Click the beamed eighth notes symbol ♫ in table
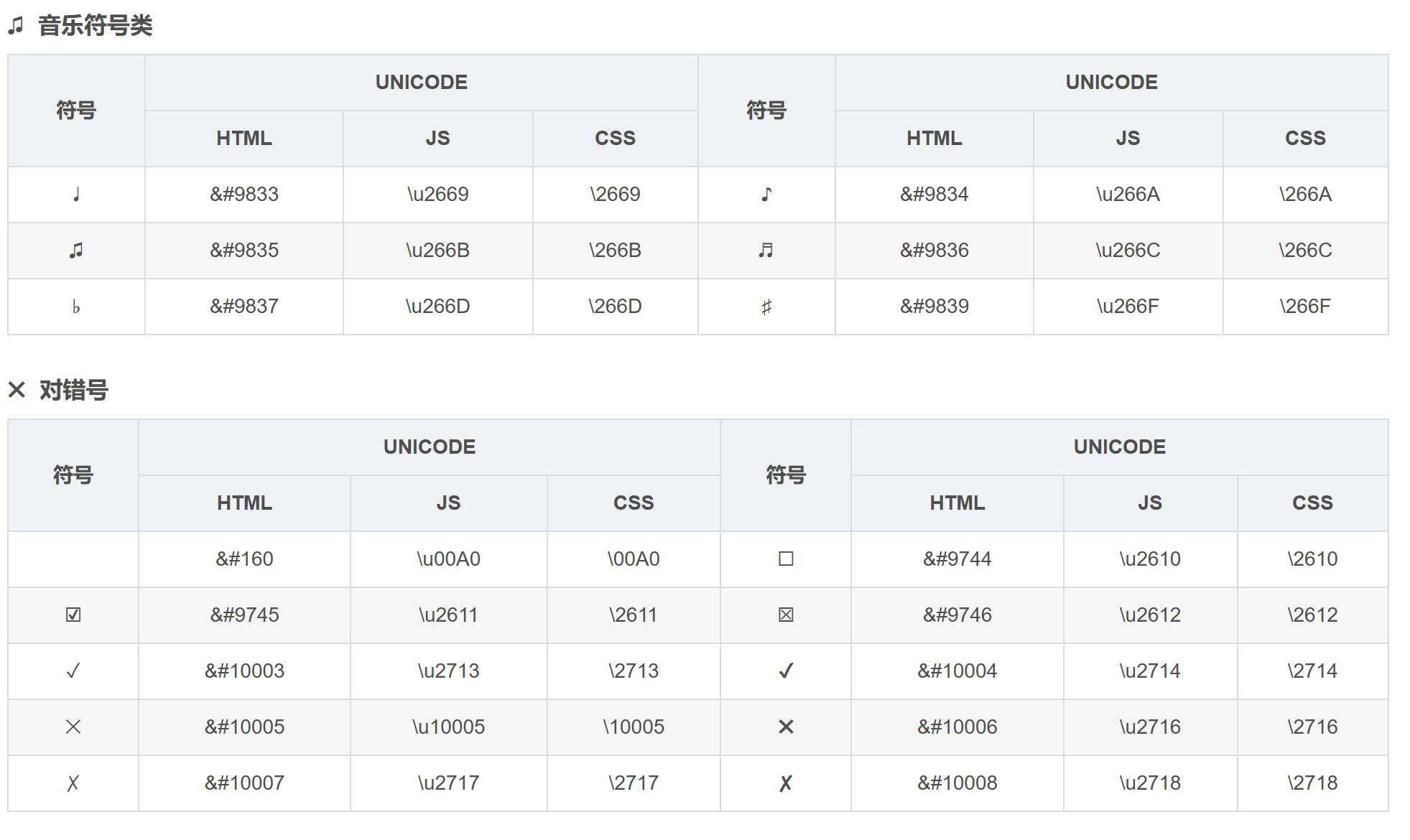The image size is (1410, 840). (76, 251)
